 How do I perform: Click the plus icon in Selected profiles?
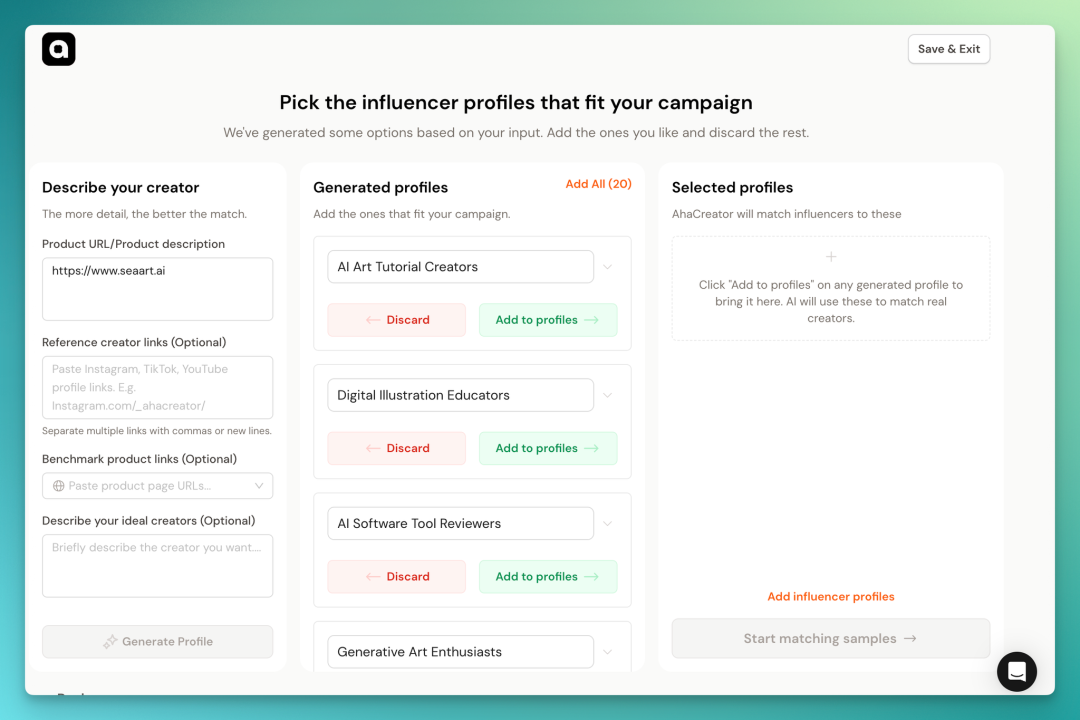831,257
